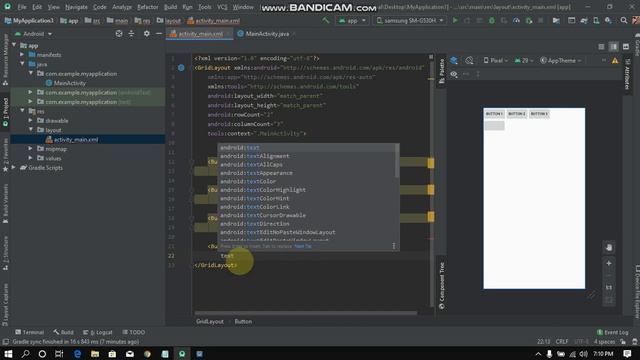This screenshot has width=640, height=360.
Task: Select android:textColor suggestion
Action: click(248, 181)
